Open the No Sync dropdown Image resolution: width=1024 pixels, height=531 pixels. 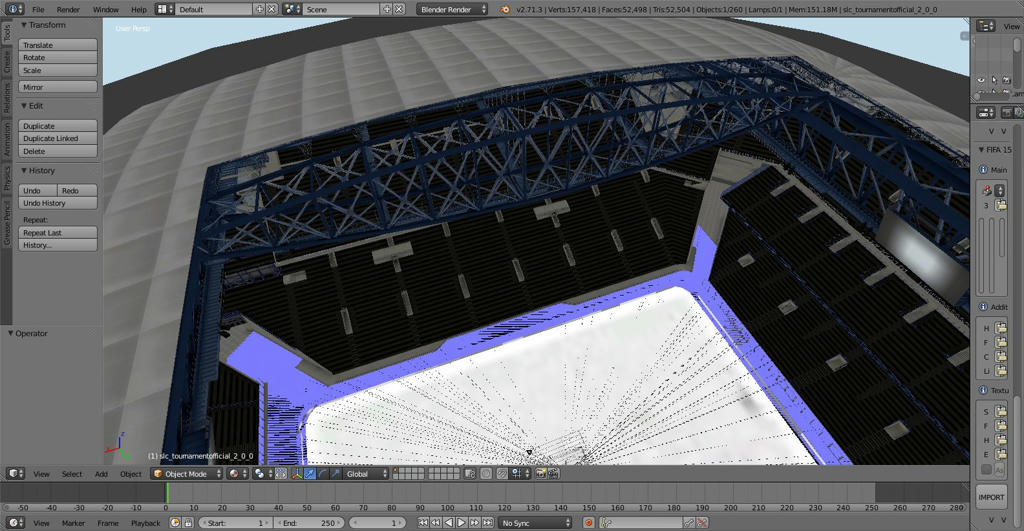[x=536, y=523]
